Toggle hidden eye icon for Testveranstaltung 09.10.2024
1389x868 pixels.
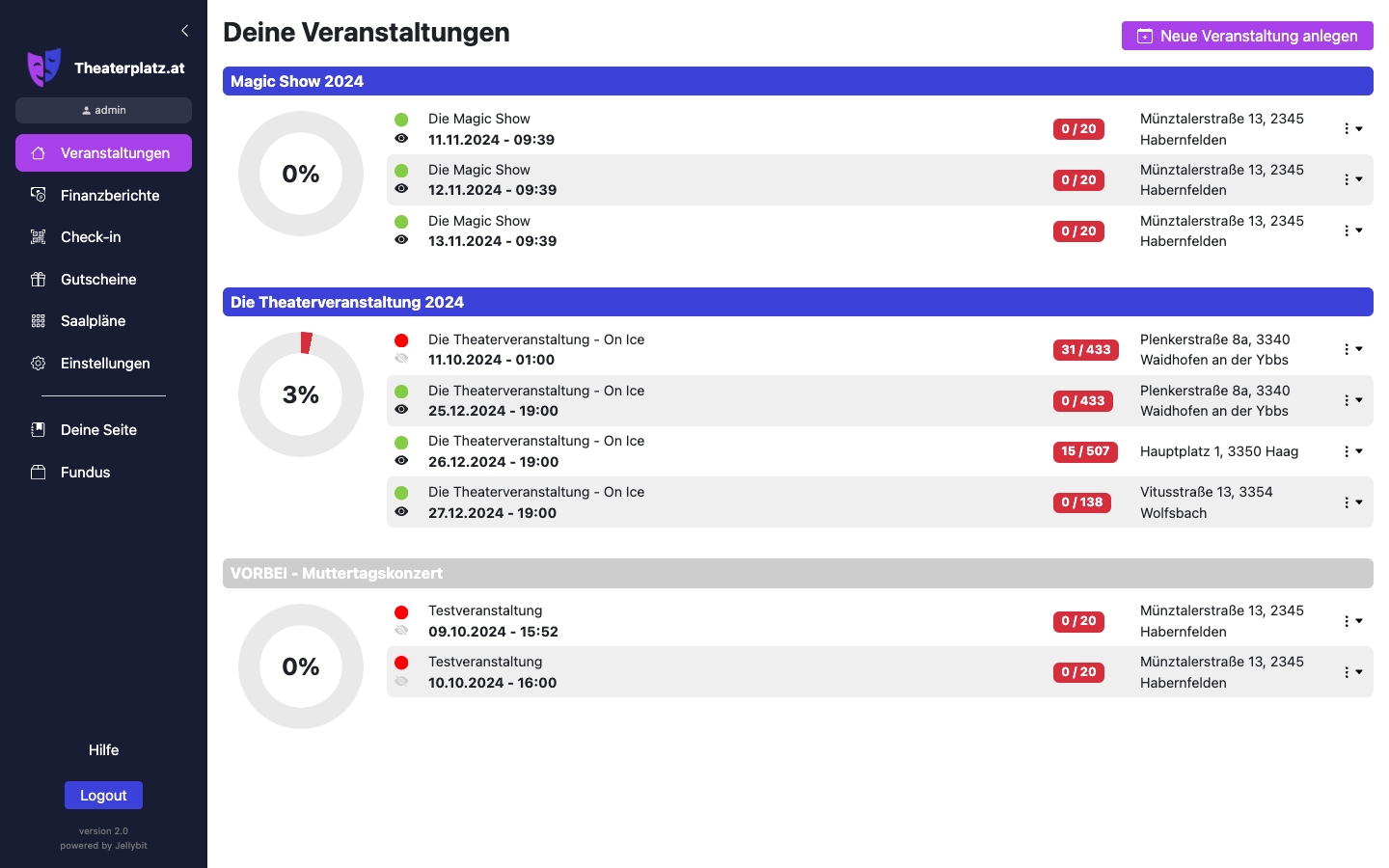pyautogui.click(x=401, y=631)
